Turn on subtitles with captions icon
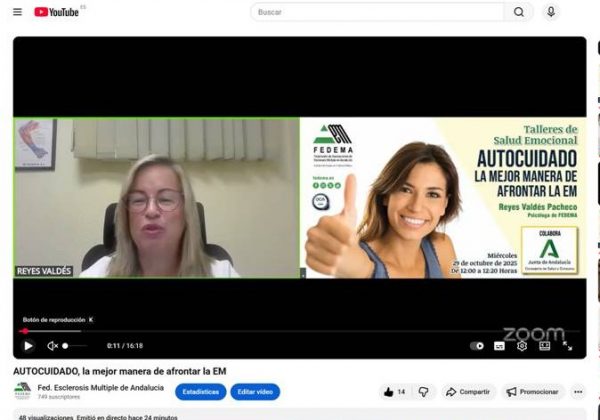Image resolution: width=600 pixels, height=420 pixels. point(499,346)
